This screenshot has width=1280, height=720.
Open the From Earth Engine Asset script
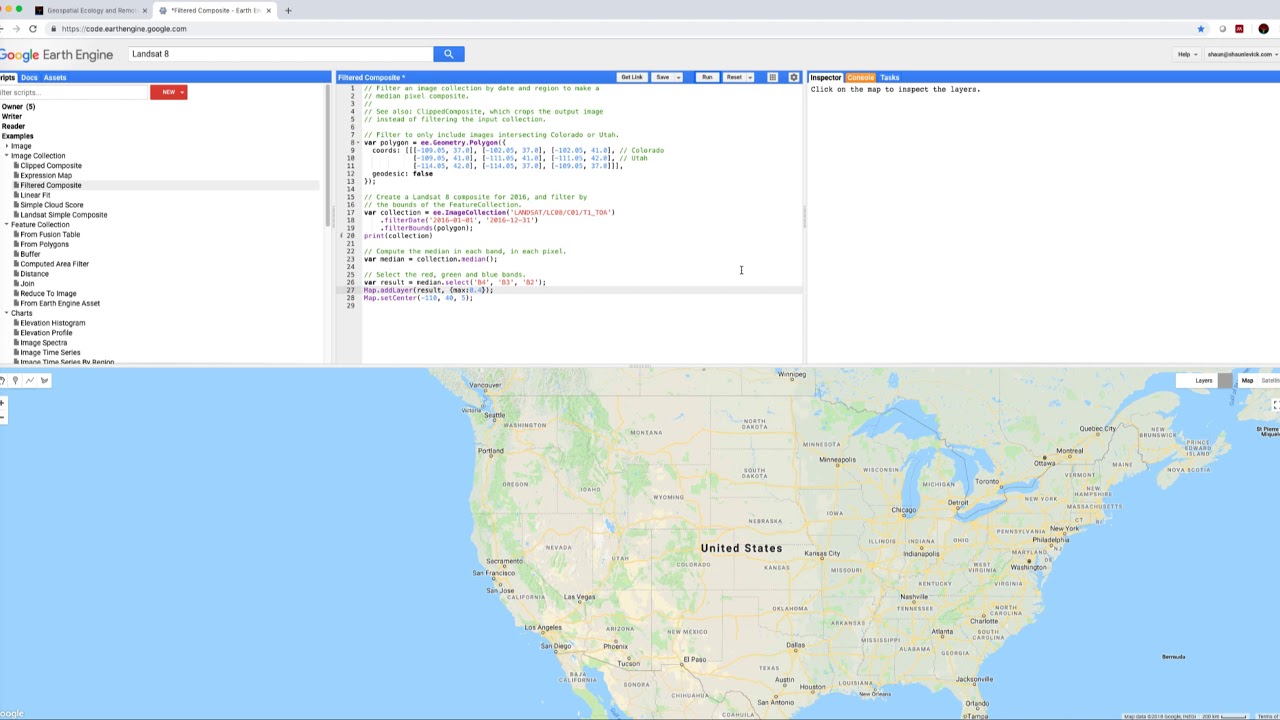click(60, 303)
